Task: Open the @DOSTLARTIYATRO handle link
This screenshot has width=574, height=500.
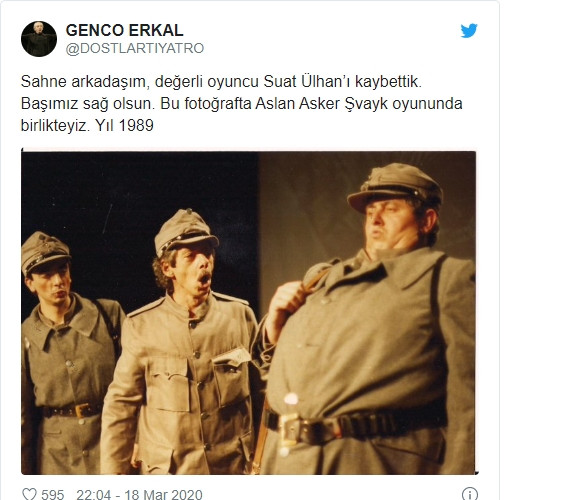Action: (x=135, y=48)
